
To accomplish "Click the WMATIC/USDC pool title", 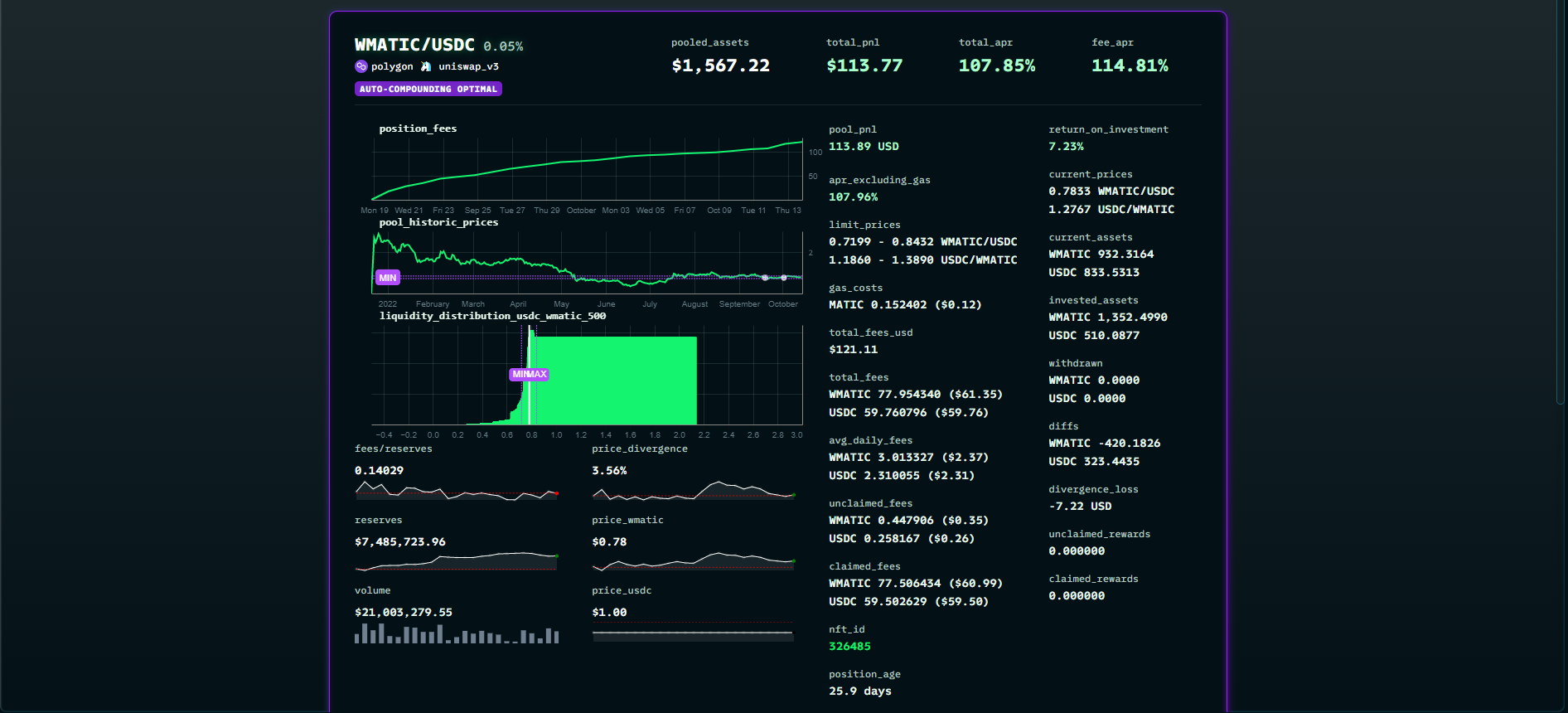I will [x=414, y=46].
